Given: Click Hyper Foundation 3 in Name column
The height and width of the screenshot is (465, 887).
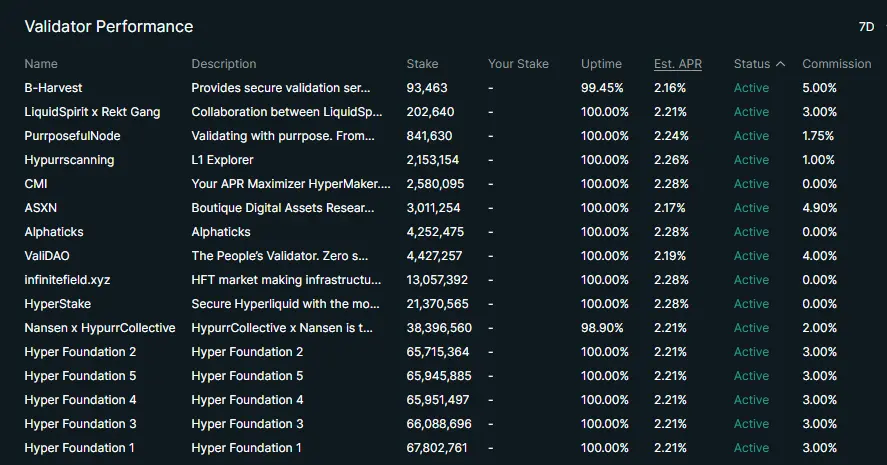Looking at the screenshot, I should (80, 424).
